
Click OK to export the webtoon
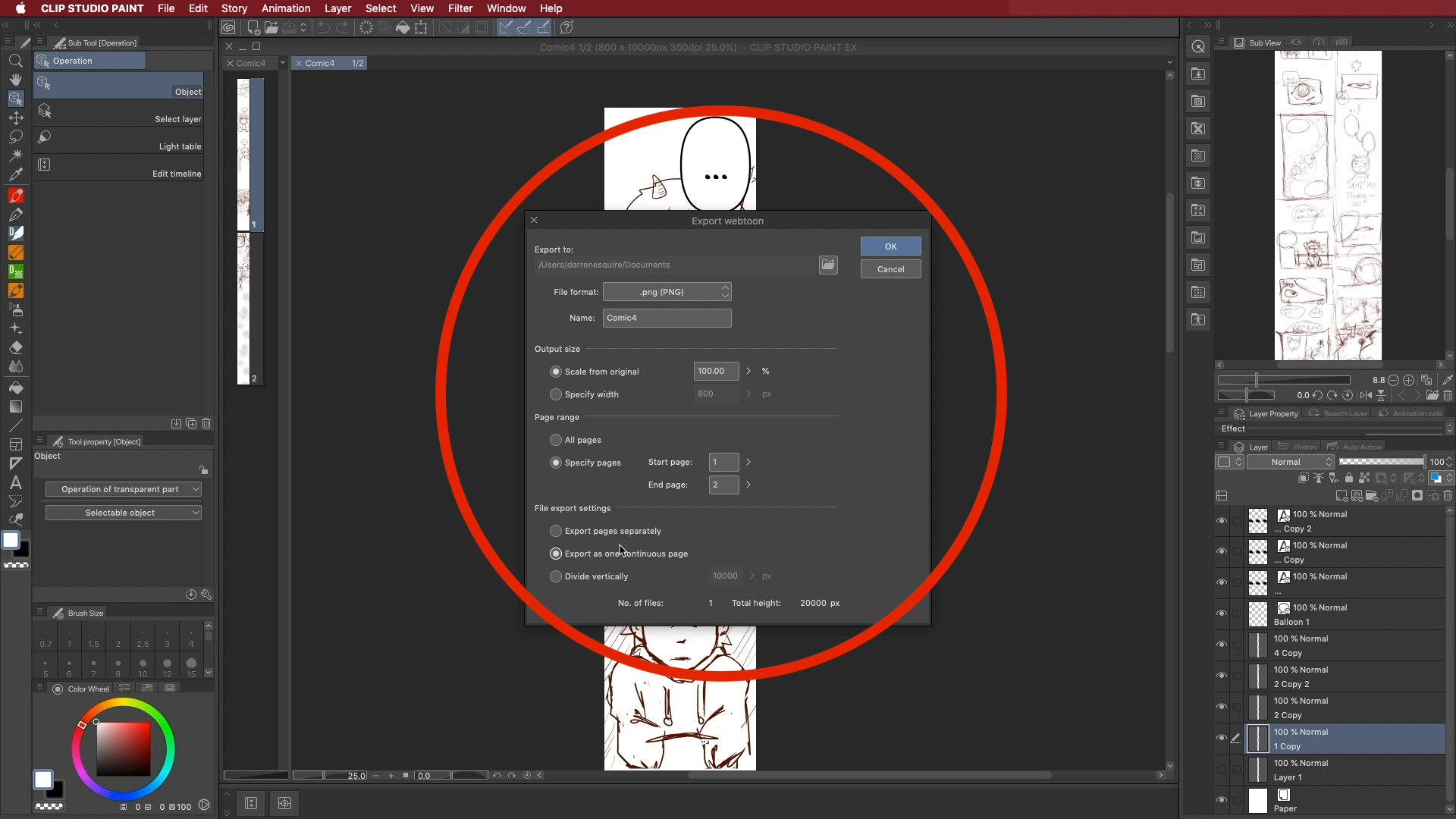(890, 246)
